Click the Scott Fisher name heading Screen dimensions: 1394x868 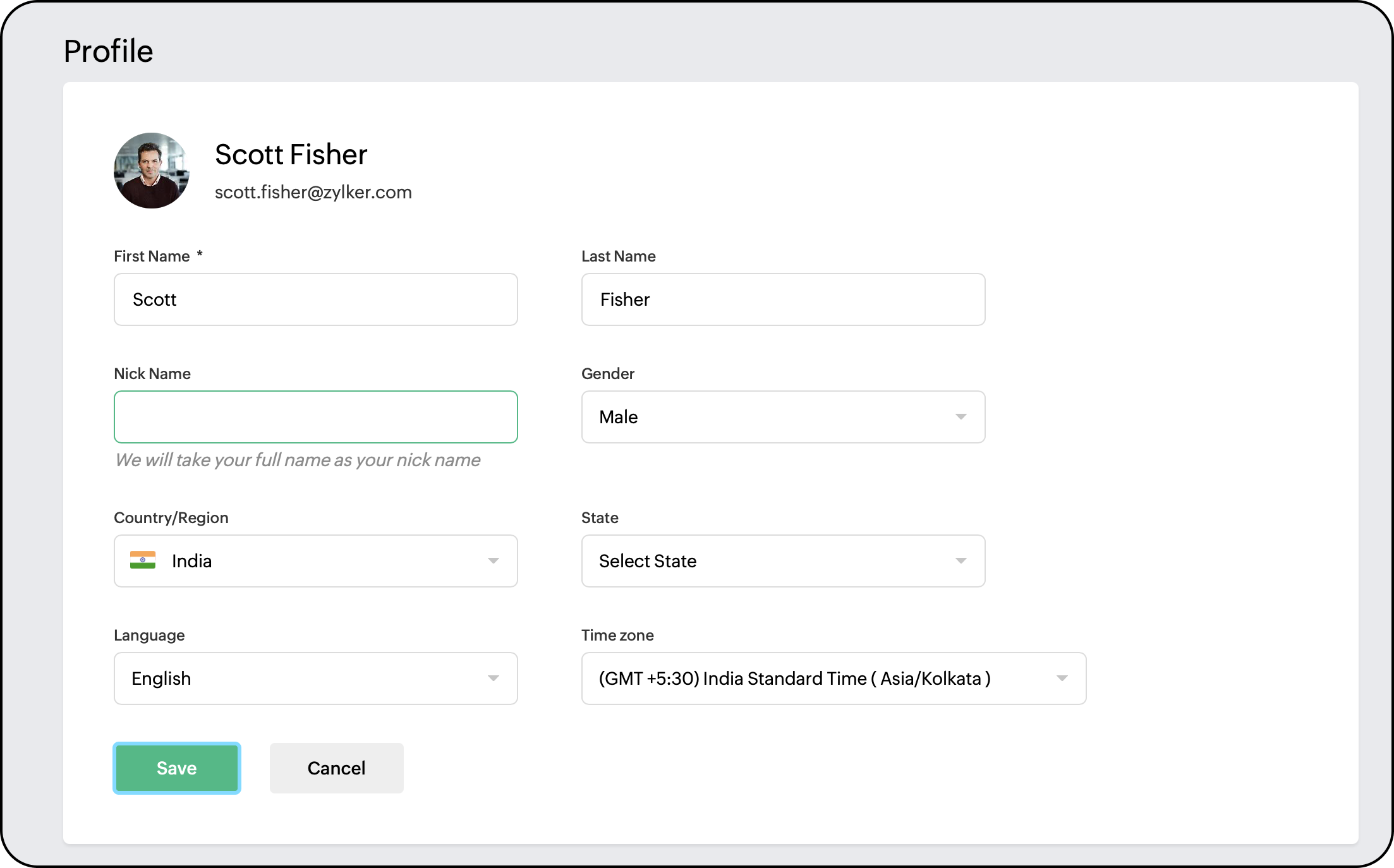(x=291, y=155)
